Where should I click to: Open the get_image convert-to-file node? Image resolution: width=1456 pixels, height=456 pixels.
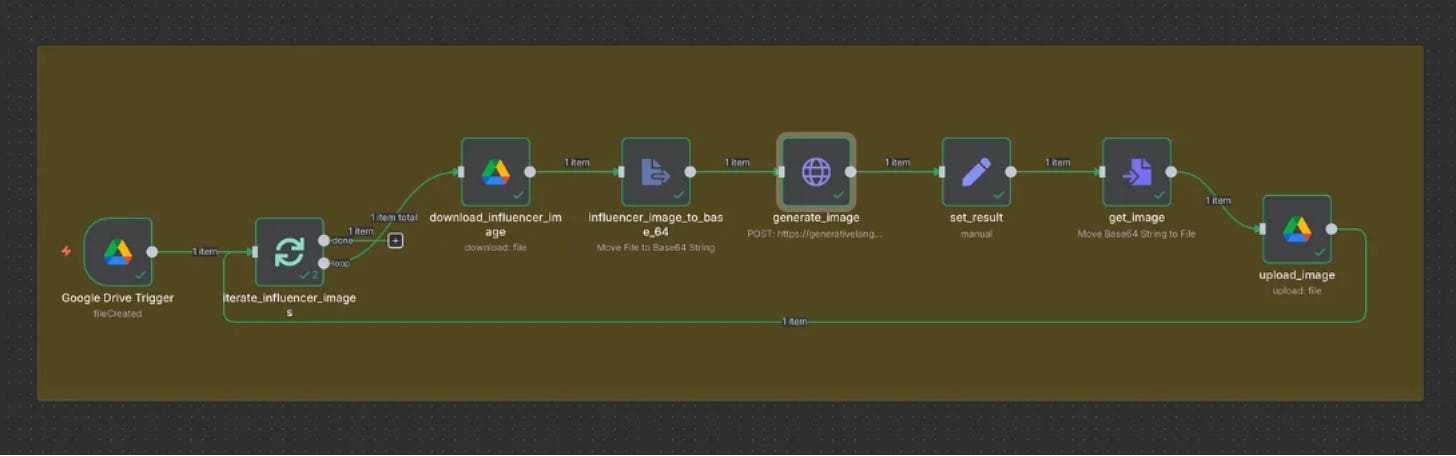click(x=1137, y=172)
